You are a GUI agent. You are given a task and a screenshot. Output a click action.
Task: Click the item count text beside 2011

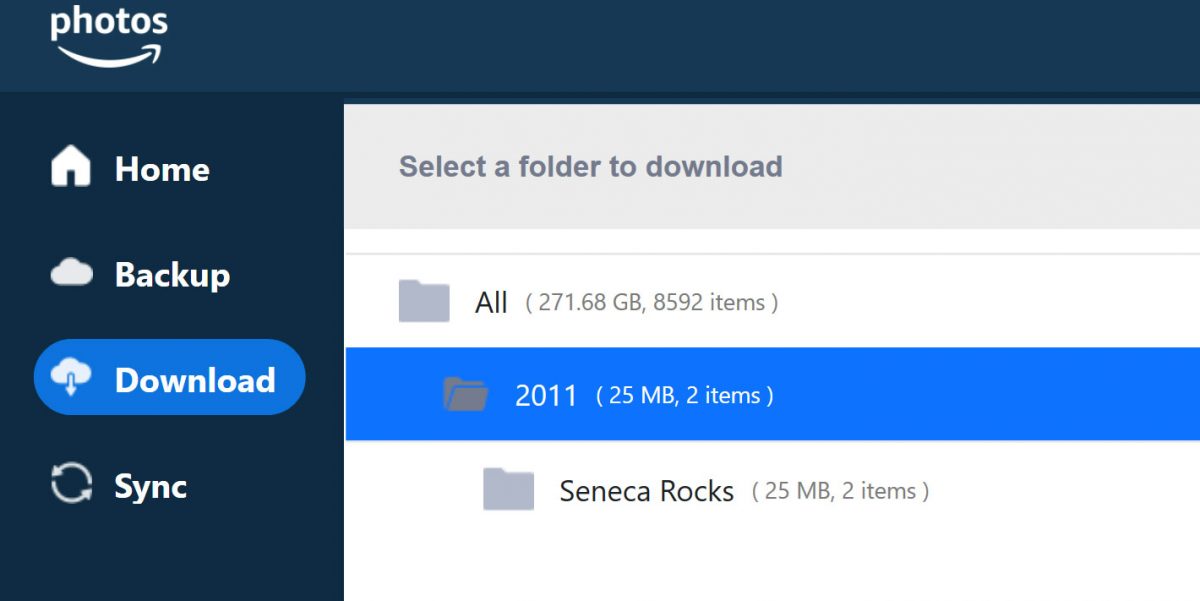coord(683,395)
